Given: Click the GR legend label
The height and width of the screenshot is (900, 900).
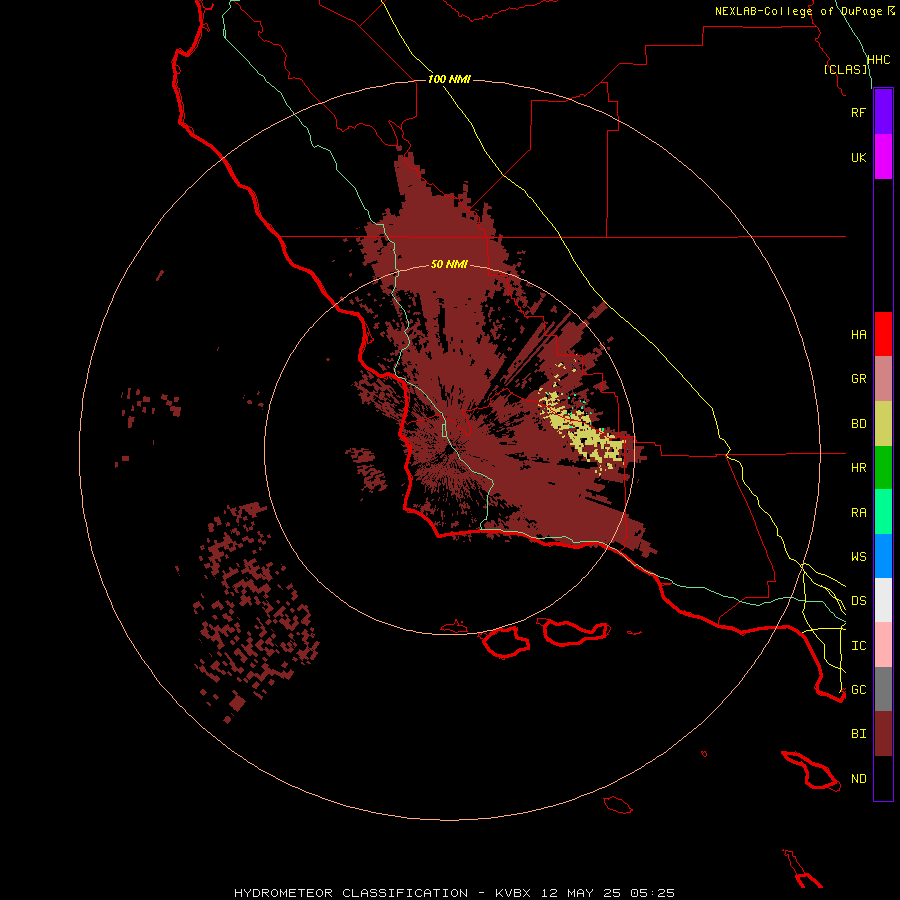Looking at the screenshot, I should click(x=858, y=379).
